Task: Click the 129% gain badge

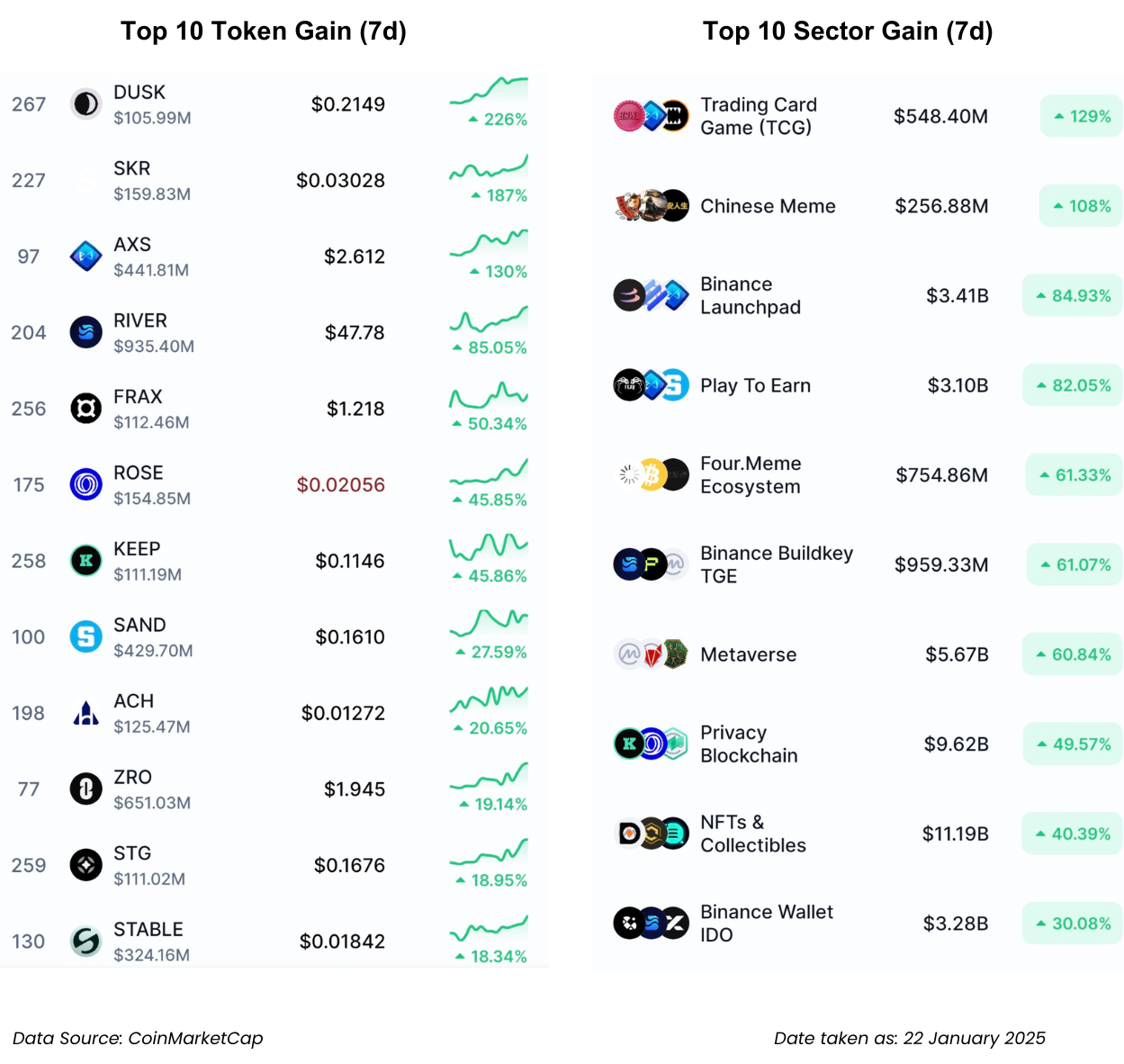Action: tap(1082, 116)
